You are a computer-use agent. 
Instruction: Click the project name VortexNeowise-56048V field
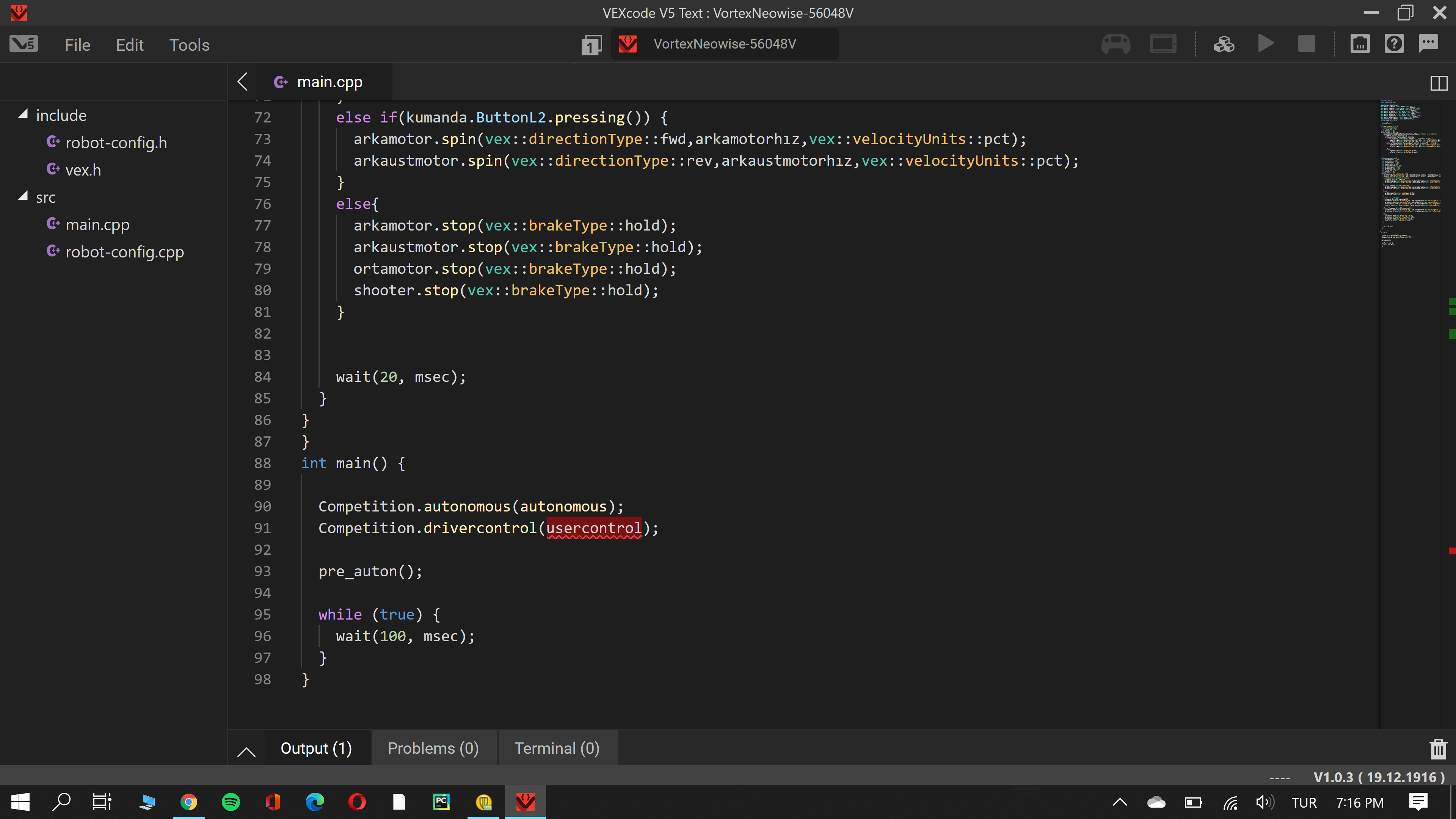tap(725, 44)
